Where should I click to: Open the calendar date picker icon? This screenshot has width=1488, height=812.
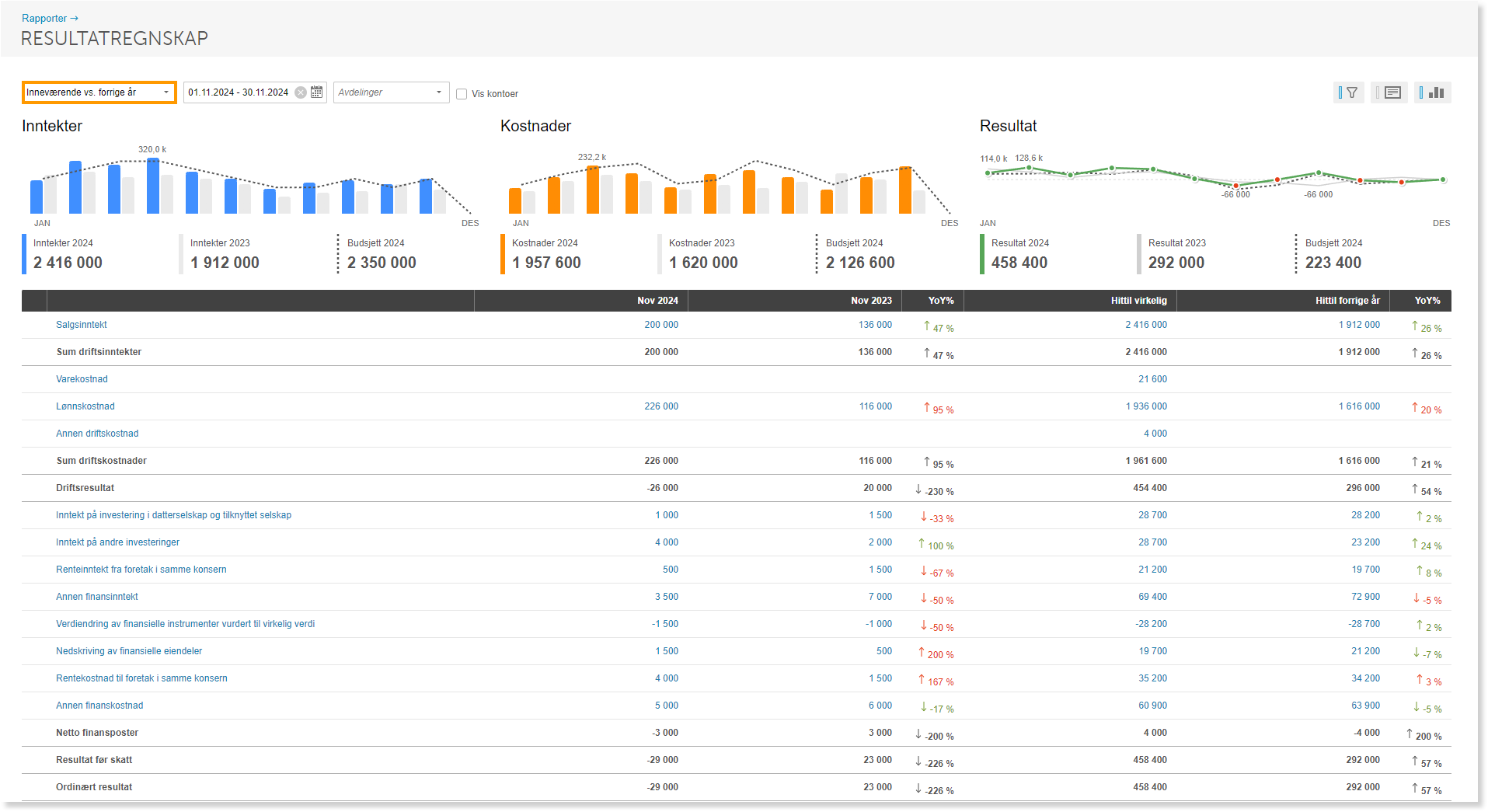click(x=317, y=92)
